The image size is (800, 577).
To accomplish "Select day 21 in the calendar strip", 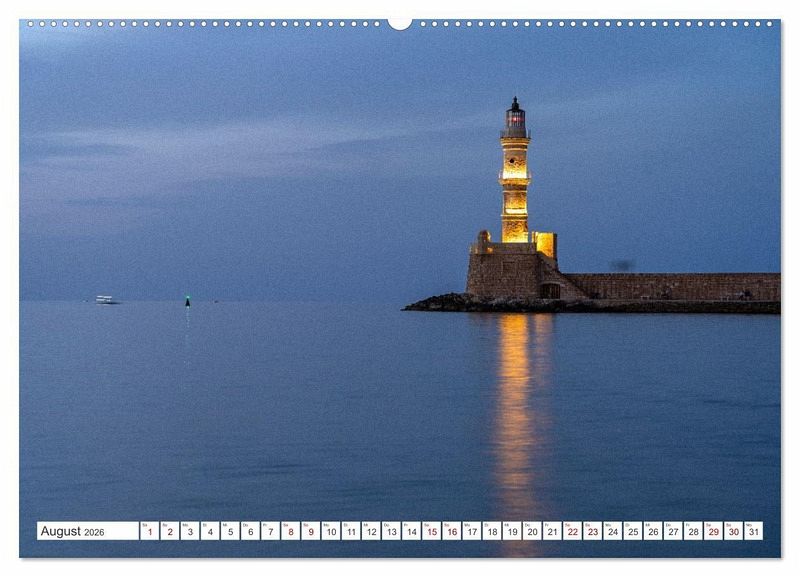I will click(x=553, y=531).
